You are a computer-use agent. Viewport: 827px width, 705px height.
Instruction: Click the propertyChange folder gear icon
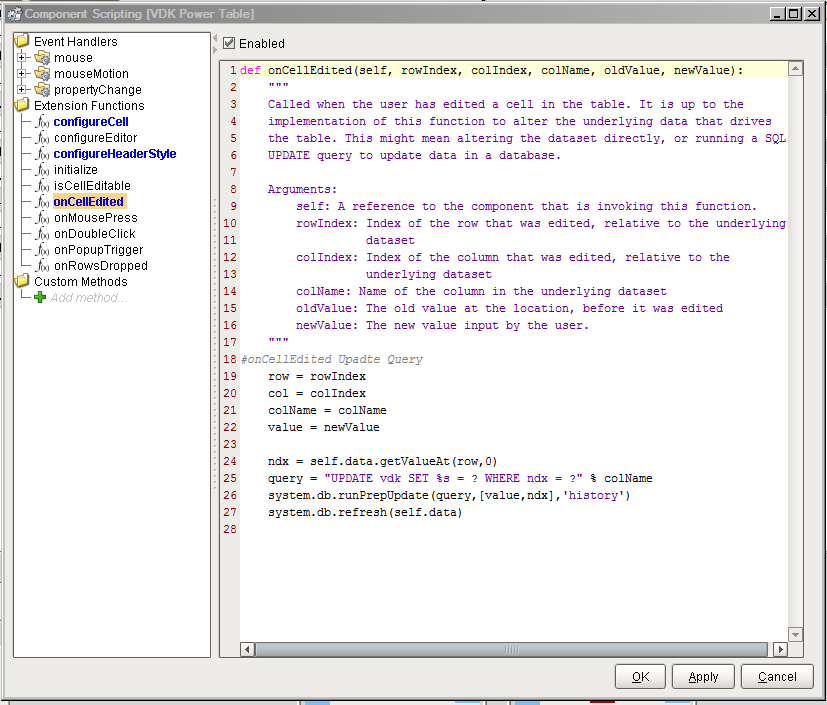42,90
